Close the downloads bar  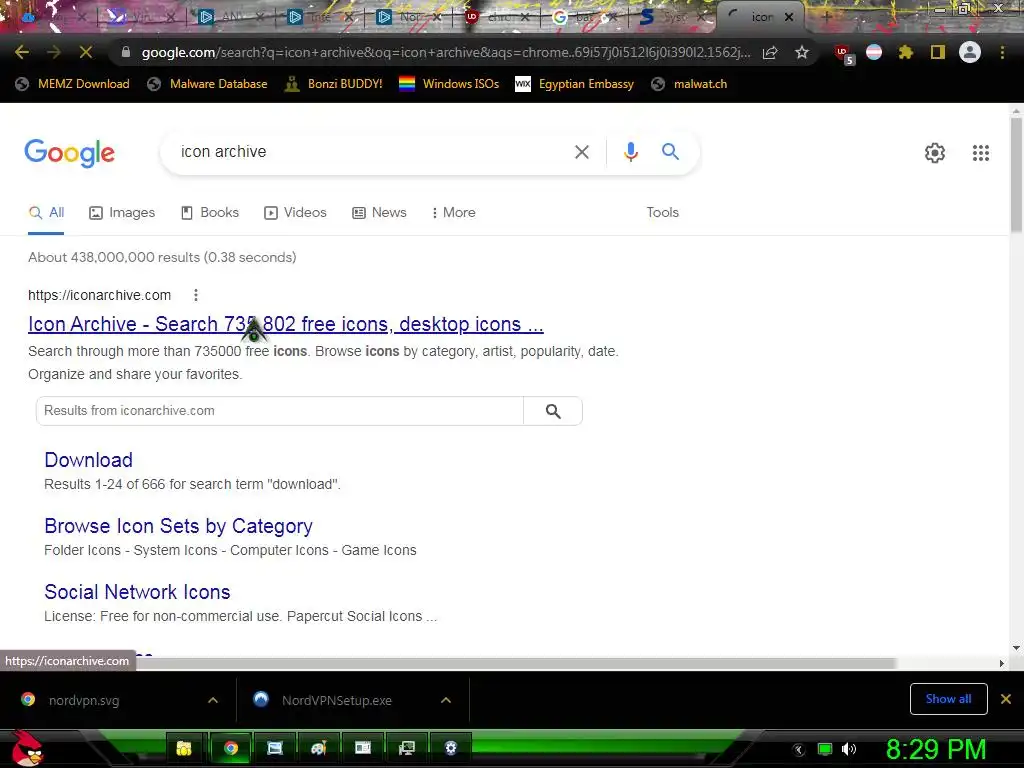1006,699
